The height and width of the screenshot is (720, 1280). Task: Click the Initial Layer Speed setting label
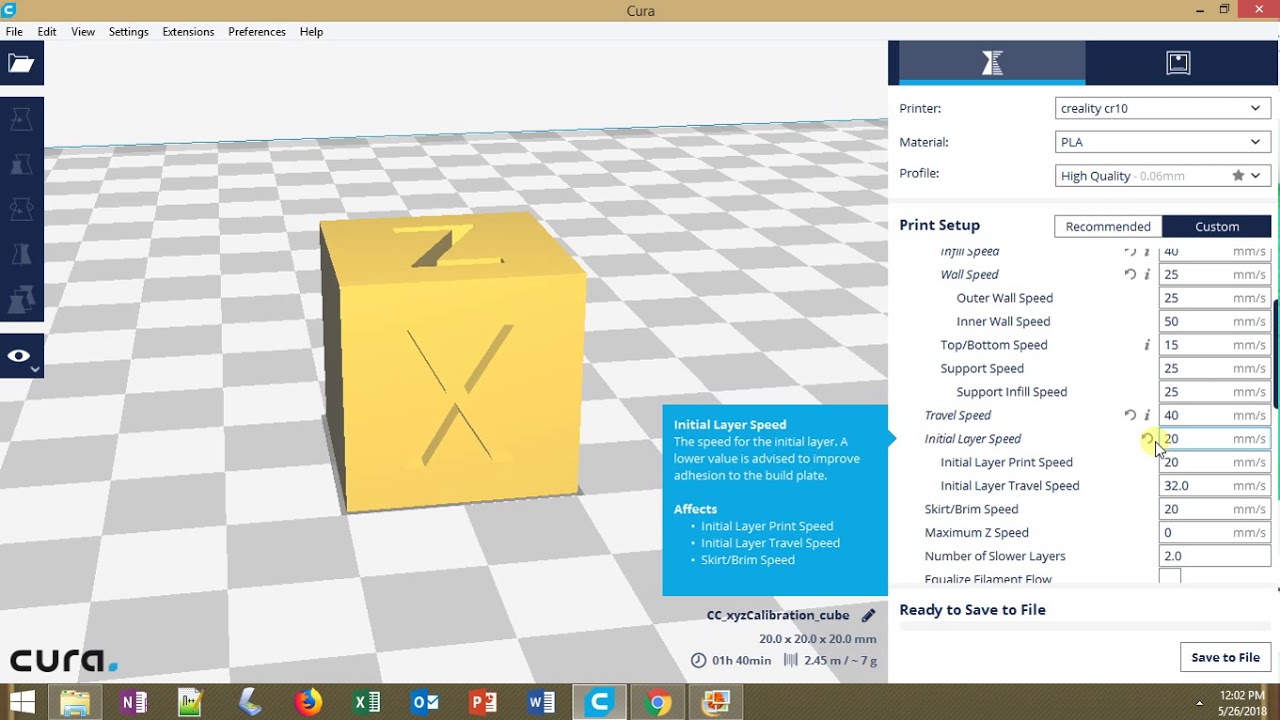pyautogui.click(x=973, y=439)
